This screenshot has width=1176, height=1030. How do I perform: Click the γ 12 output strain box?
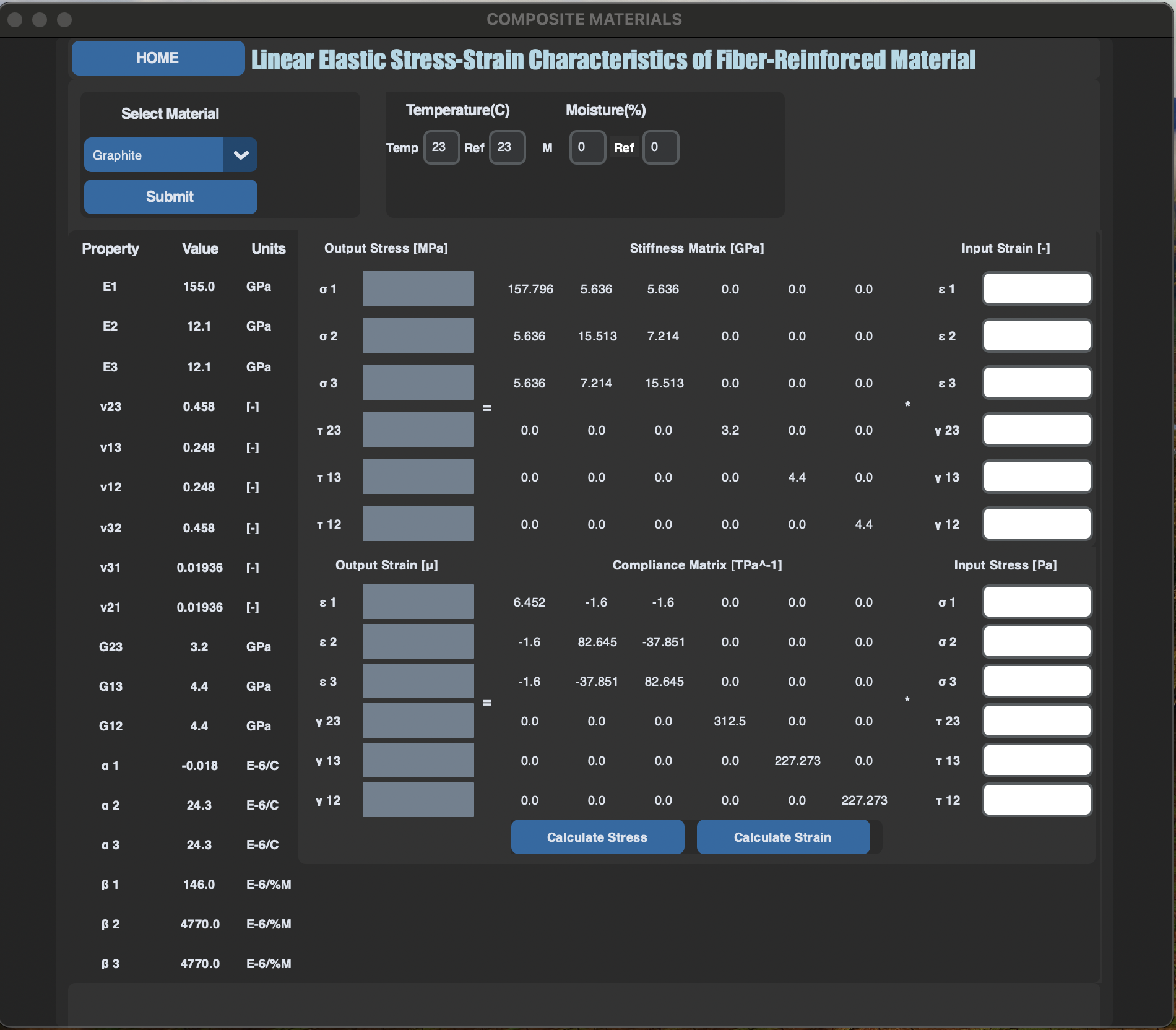point(418,800)
